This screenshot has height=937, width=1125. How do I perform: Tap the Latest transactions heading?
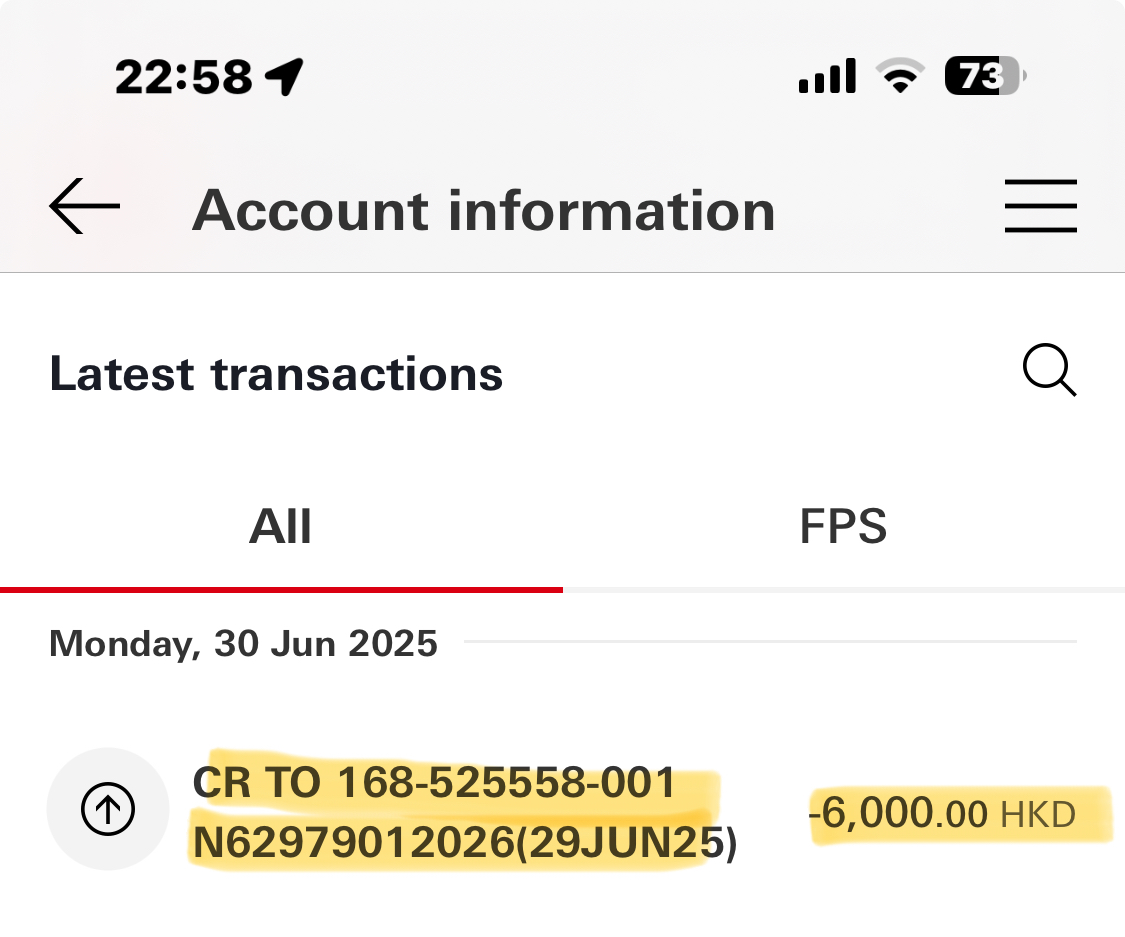276,374
